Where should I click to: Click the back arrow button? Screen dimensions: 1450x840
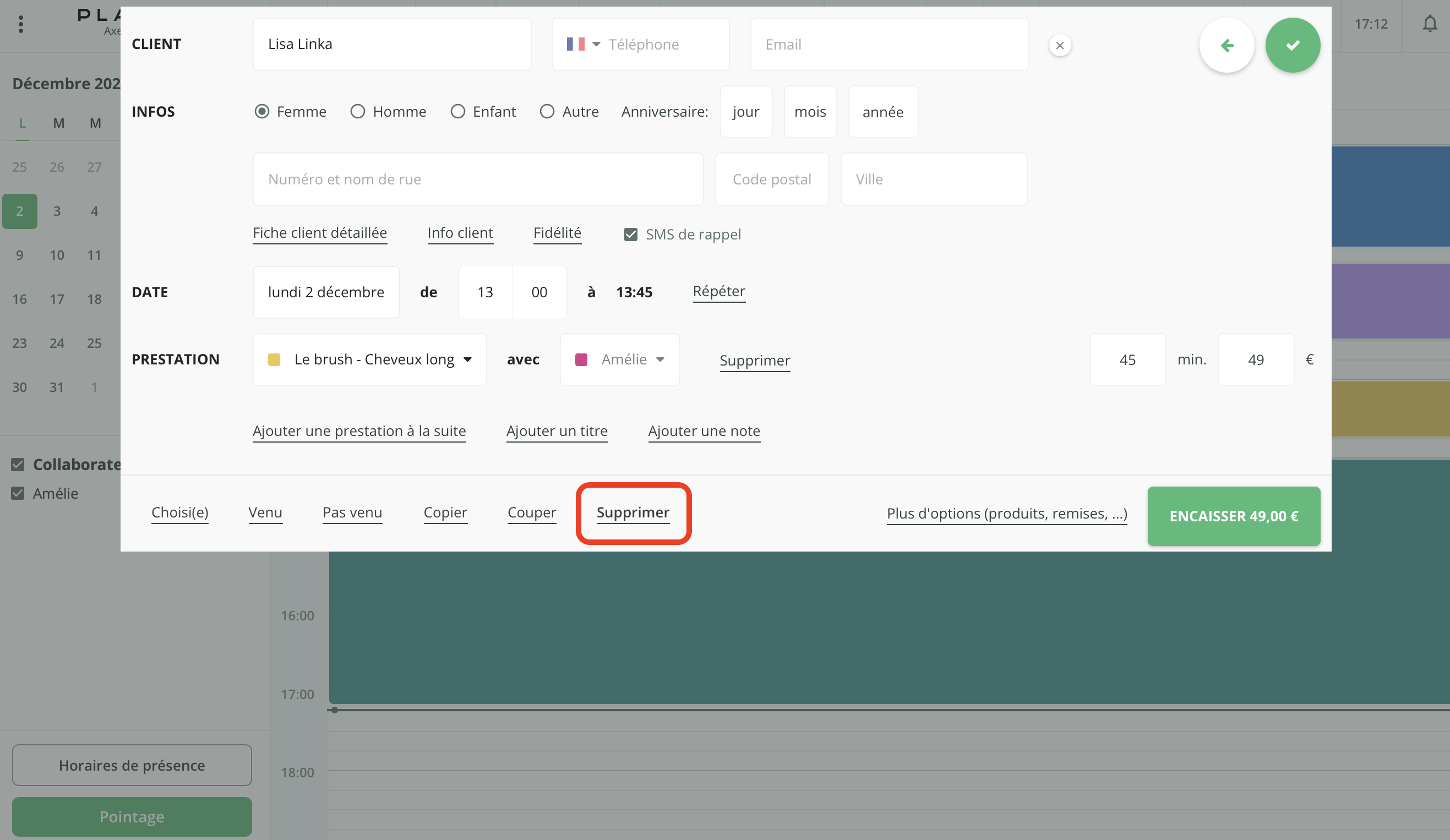(1226, 45)
